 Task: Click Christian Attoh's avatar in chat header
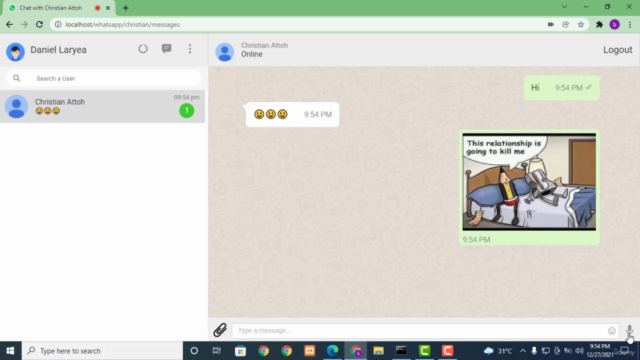coord(224,52)
